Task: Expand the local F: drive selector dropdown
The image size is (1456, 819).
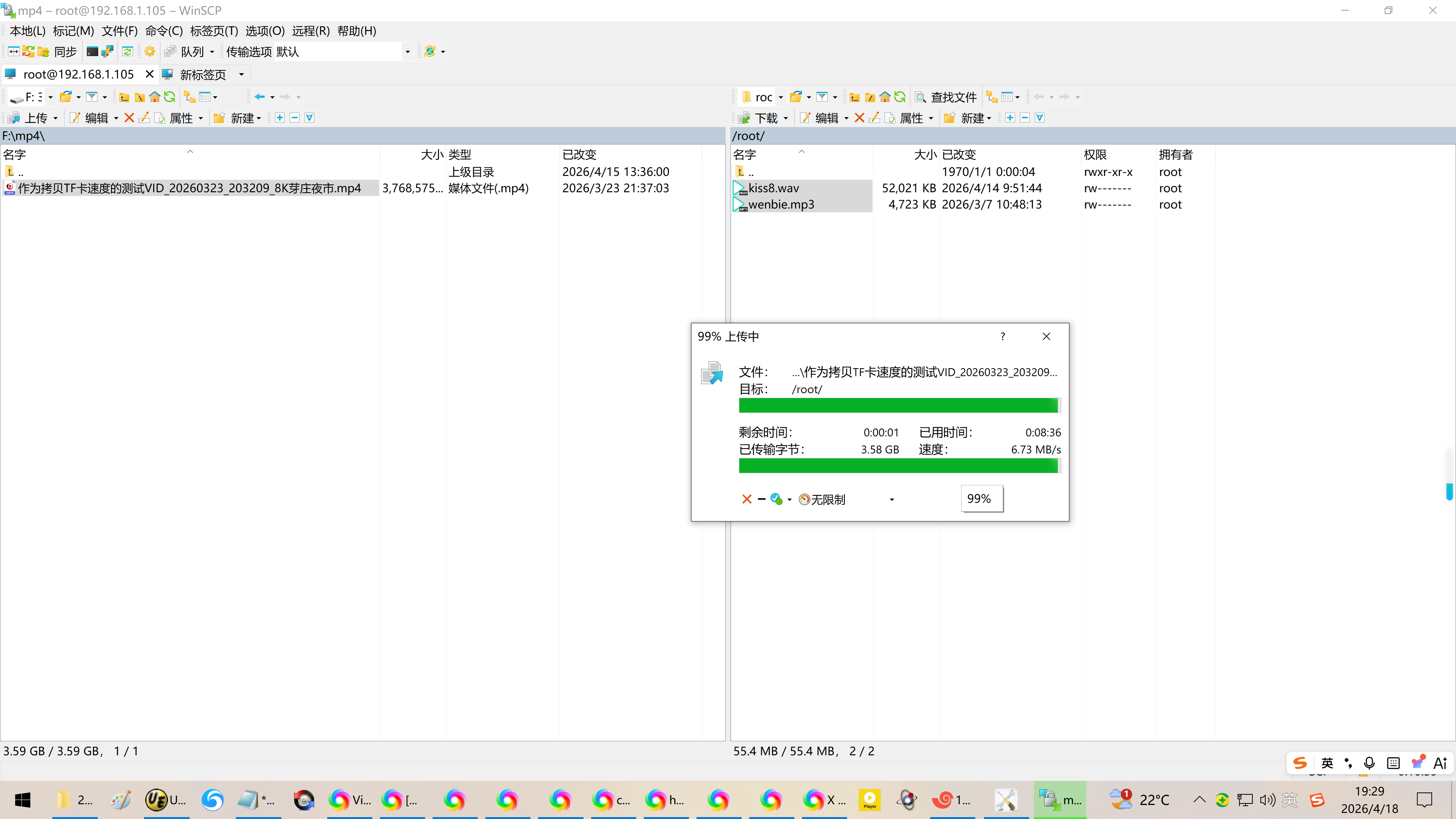Action: pos(50,97)
